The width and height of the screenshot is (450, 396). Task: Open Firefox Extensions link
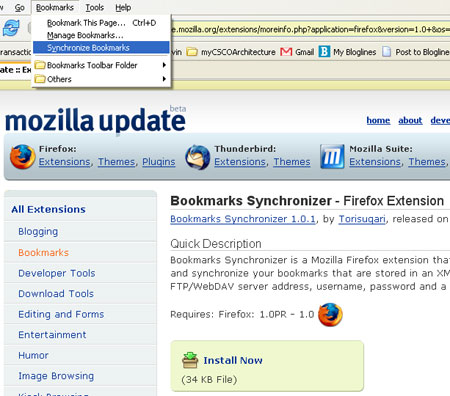point(65,162)
